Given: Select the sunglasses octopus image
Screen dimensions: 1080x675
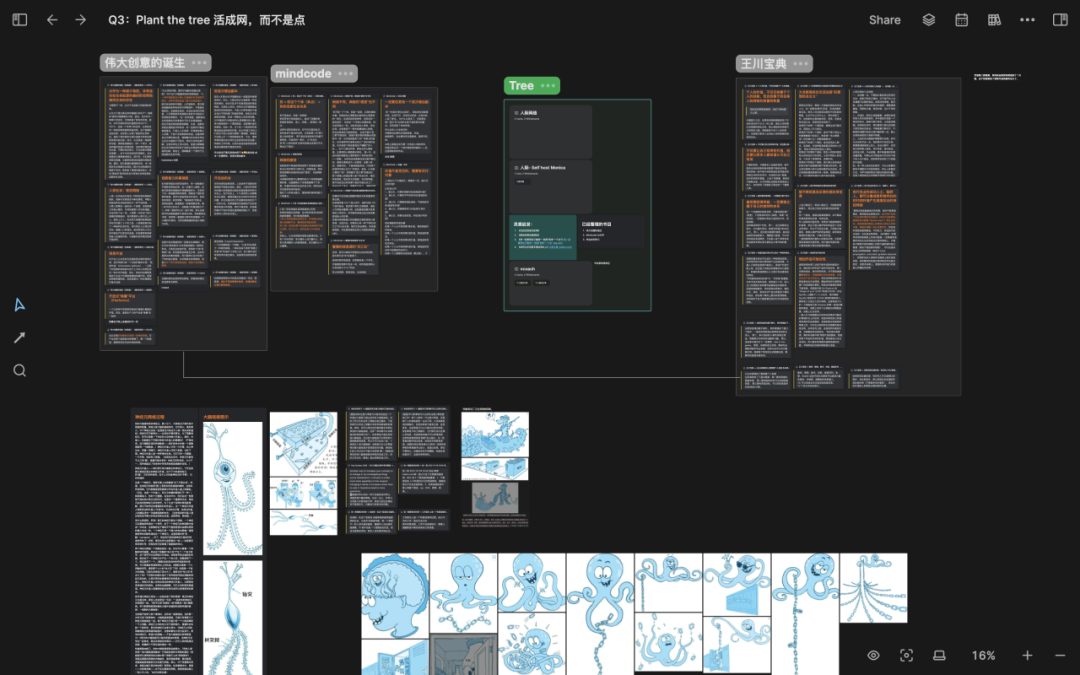Looking at the screenshot, I should (x=736, y=584).
